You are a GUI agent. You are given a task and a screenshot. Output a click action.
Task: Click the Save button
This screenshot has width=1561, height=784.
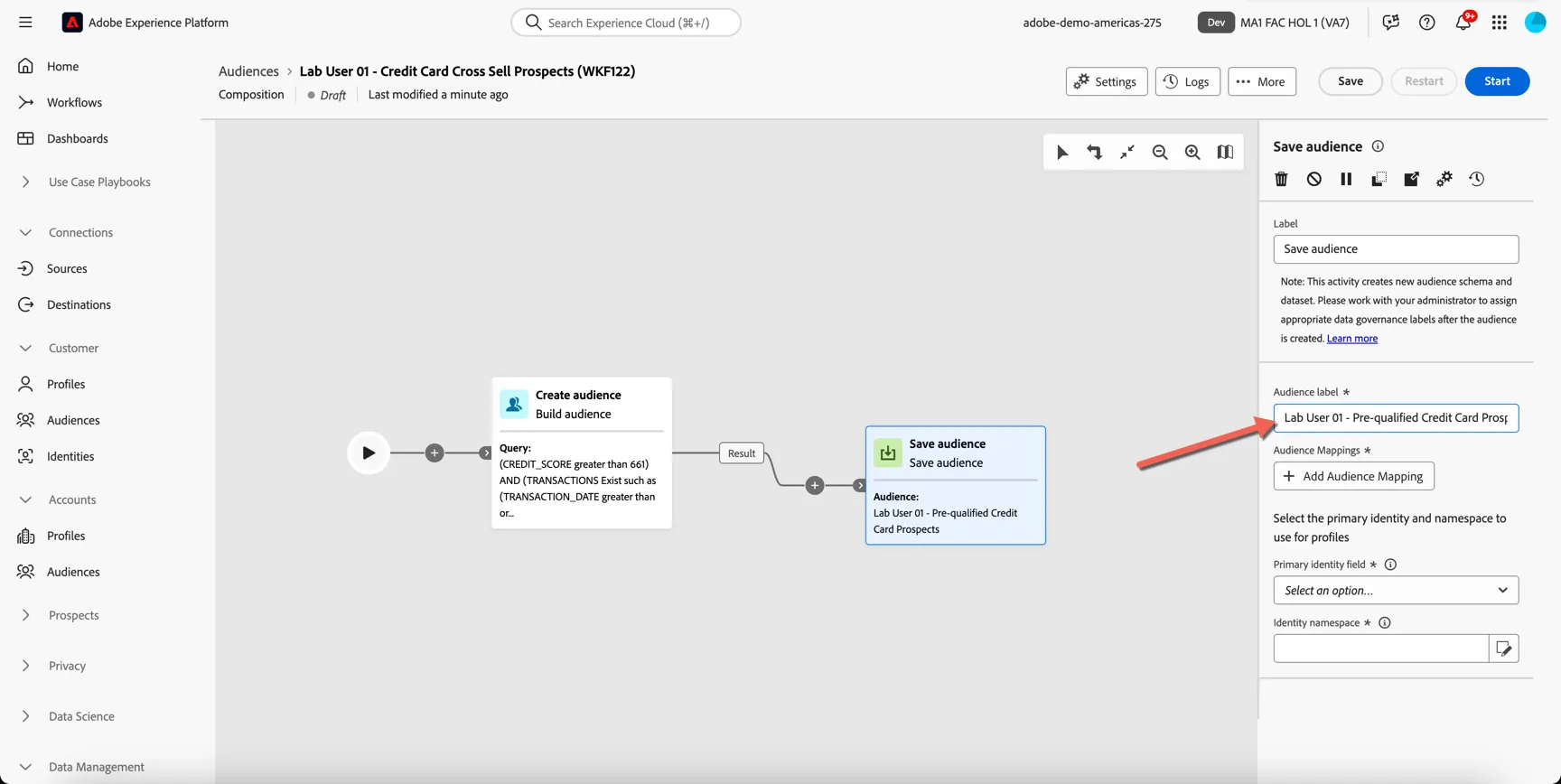(x=1351, y=81)
